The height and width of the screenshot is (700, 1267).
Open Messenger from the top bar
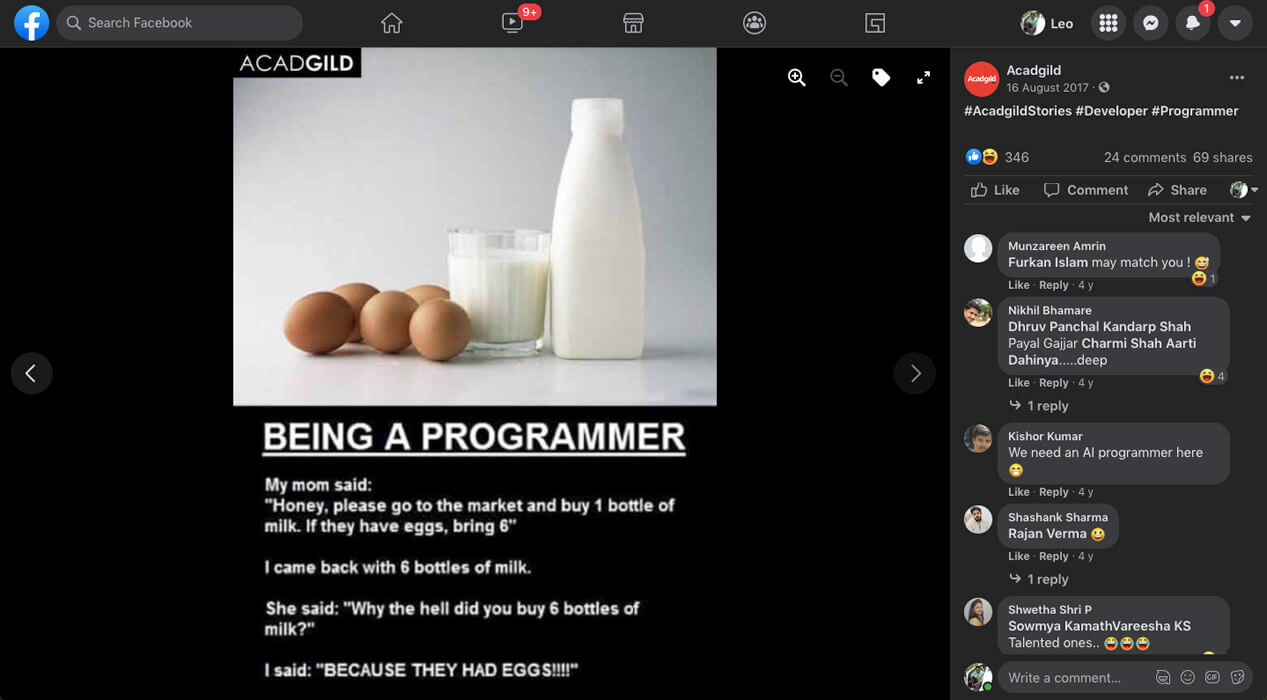tap(1151, 23)
